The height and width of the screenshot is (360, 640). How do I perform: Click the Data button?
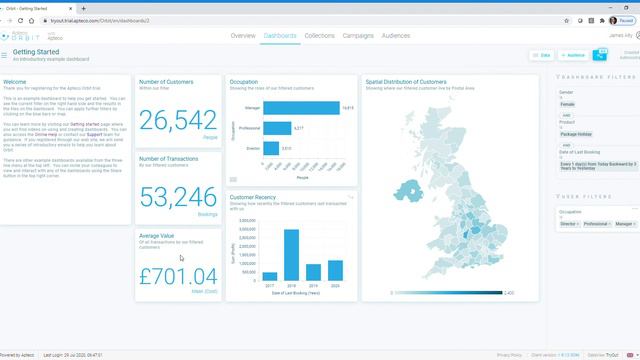click(x=542, y=55)
